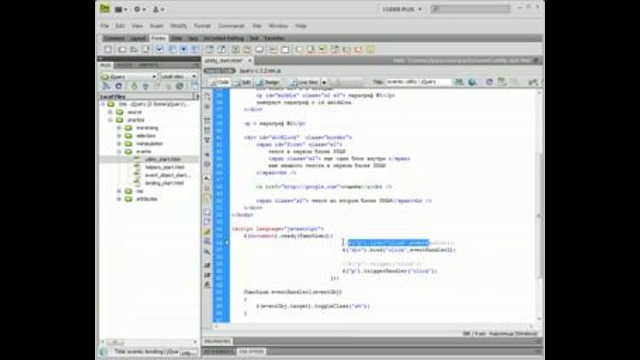Viewport: 640px width, 360px height.
Task: Open the jQuery site dropdown
Action: (x=129, y=76)
